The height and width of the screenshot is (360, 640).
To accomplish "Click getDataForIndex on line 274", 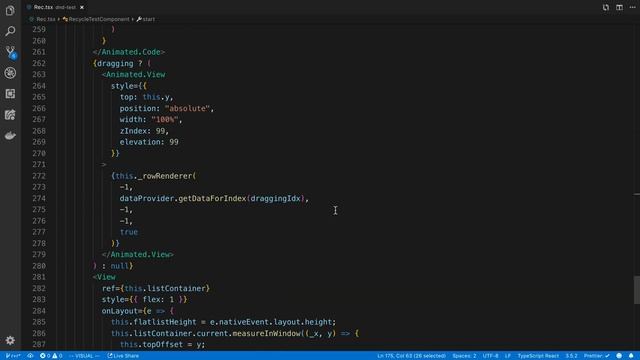I will pyautogui.click(x=212, y=198).
